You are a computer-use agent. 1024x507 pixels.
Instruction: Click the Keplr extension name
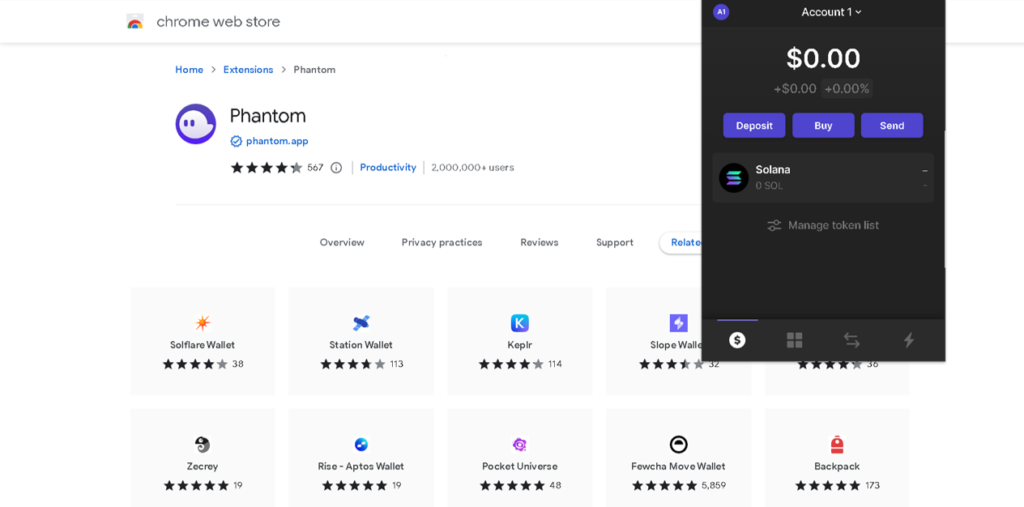[x=520, y=345]
